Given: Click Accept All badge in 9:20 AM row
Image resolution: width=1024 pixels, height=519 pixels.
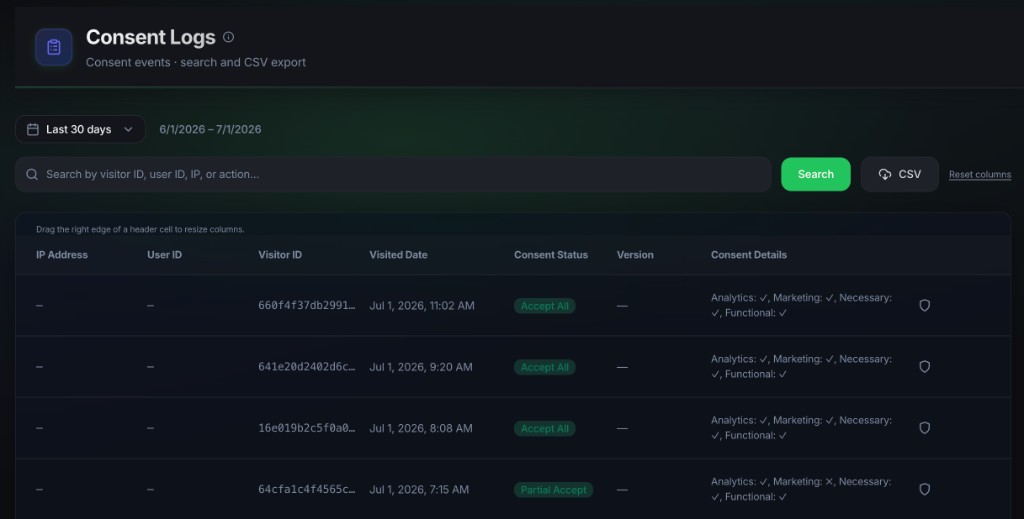Looking at the screenshot, I should click(545, 367).
